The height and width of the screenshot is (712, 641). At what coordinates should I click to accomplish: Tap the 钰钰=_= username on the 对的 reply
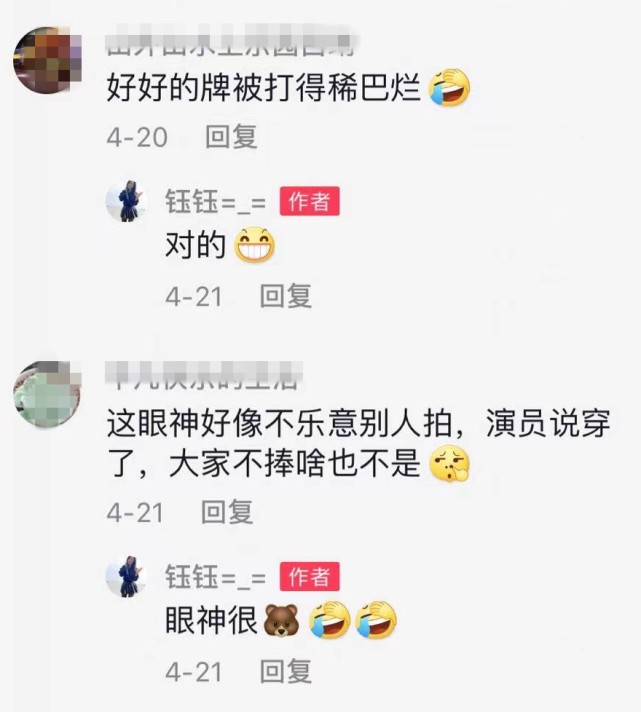pos(216,202)
